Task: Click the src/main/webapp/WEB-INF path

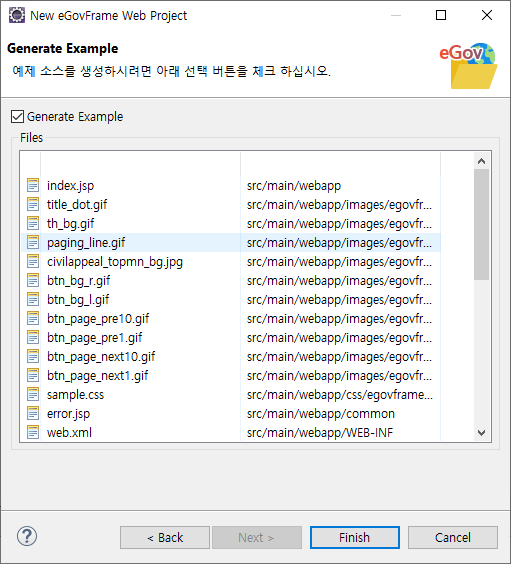Action: 320,432
